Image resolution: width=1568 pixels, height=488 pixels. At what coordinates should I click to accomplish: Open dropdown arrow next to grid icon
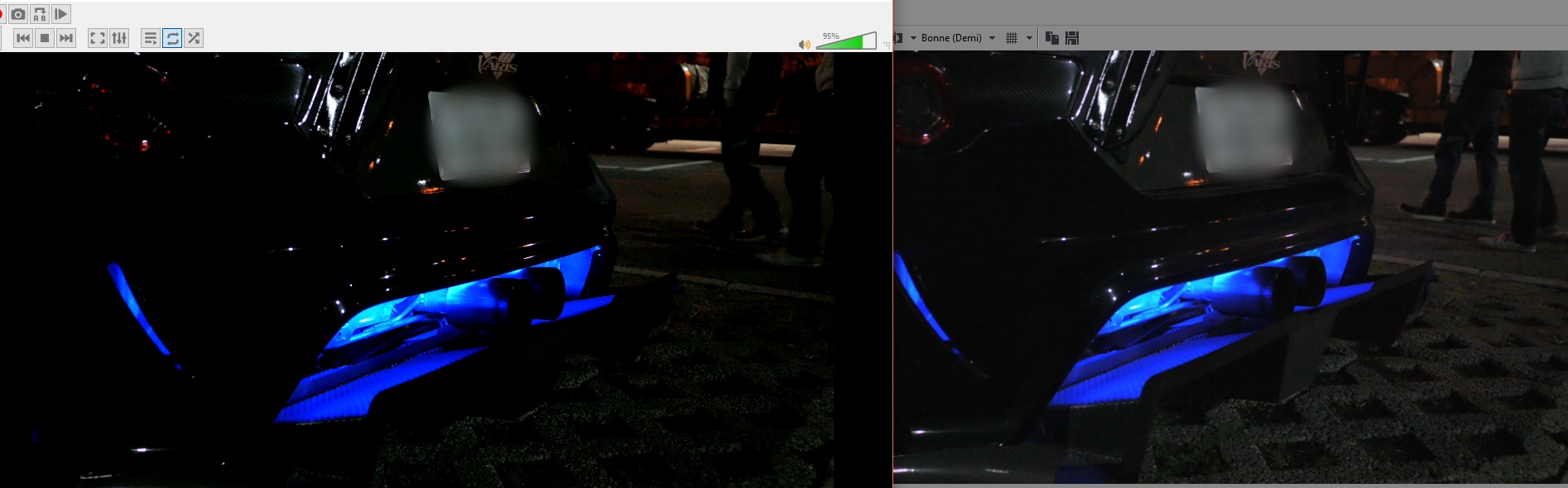tap(1029, 38)
